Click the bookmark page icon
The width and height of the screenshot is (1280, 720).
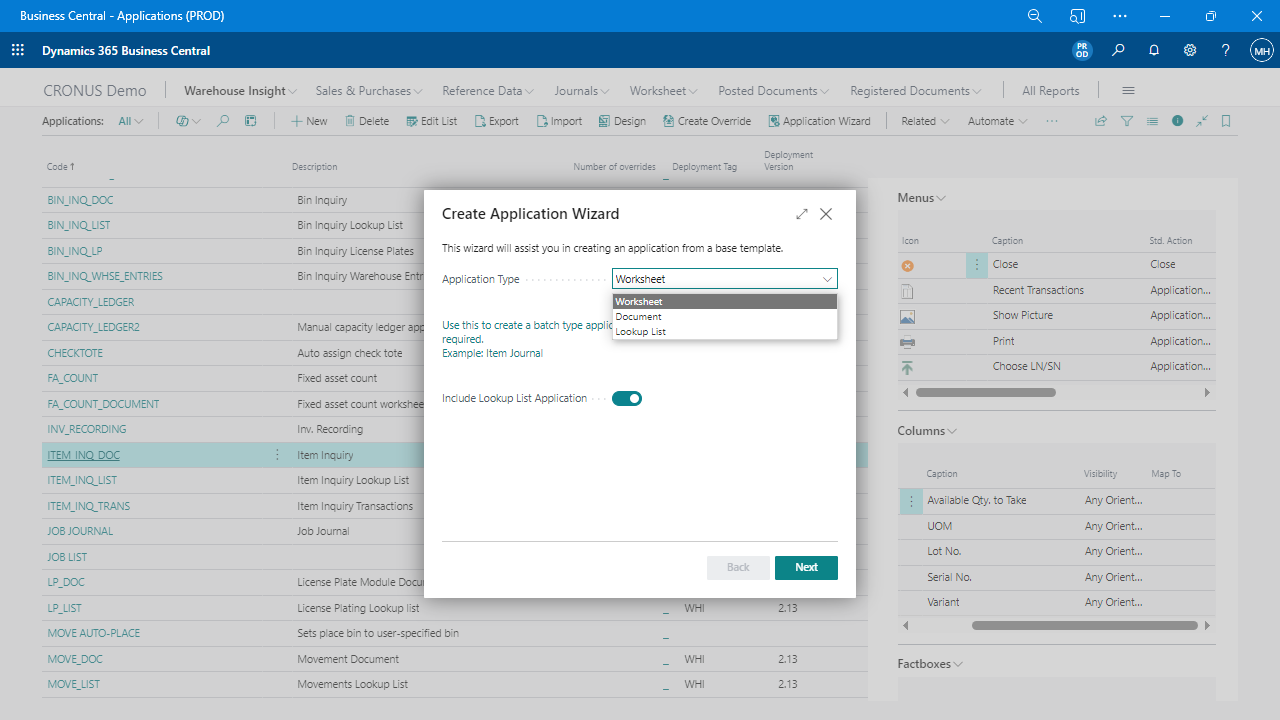pyautogui.click(x=1226, y=120)
